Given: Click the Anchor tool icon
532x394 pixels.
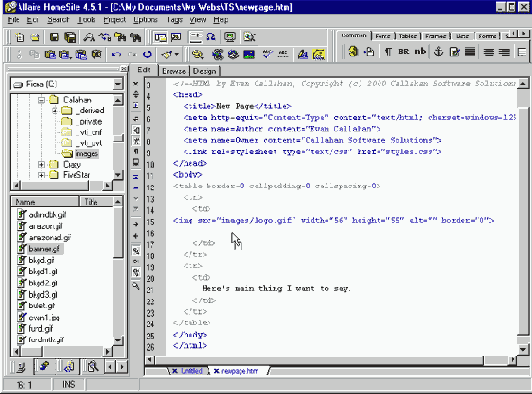Looking at the screenshot, I should coord(438,52).
